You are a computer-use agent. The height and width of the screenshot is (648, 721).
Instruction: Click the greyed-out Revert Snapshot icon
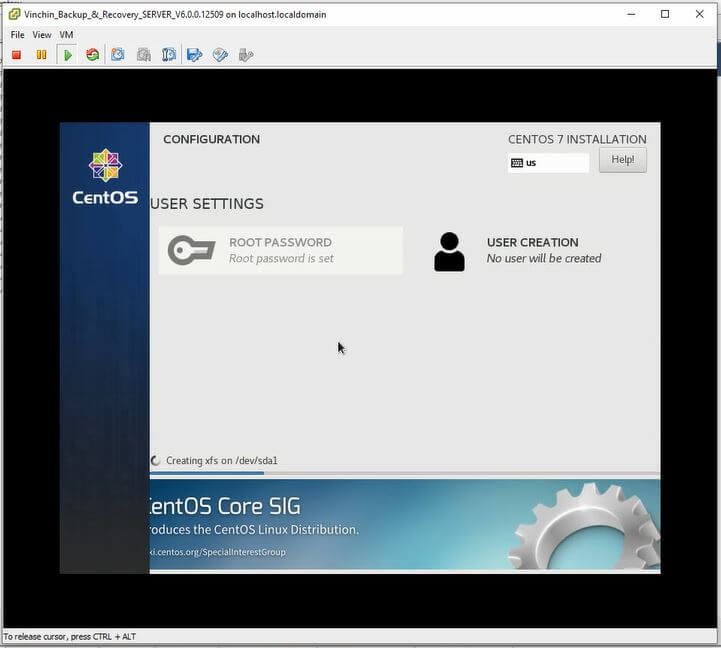pos(144,55)
